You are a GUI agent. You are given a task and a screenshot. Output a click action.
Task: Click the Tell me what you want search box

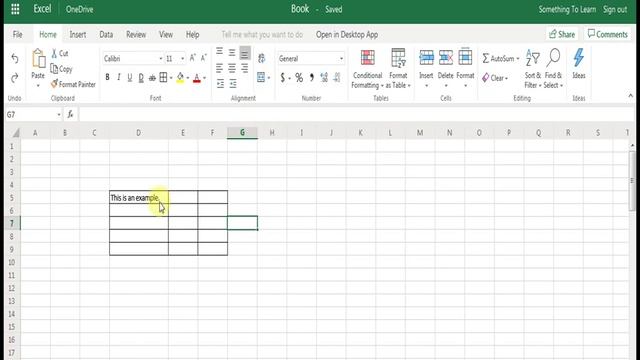[262, 35]
